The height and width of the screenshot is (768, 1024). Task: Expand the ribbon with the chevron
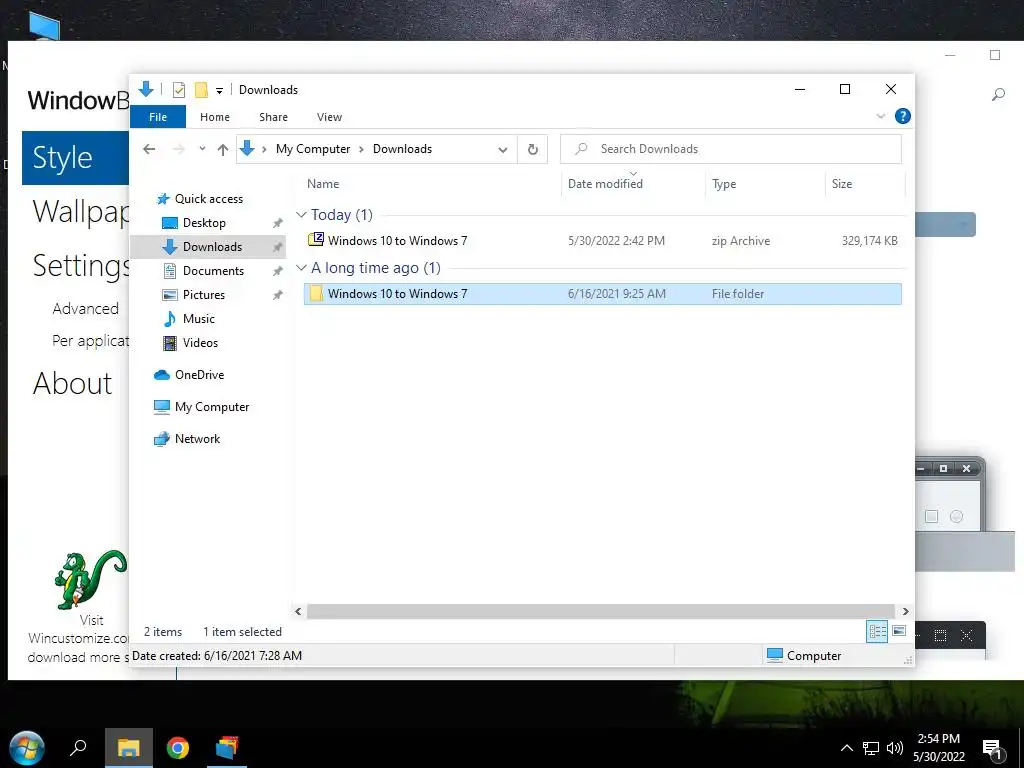point(881,116)
